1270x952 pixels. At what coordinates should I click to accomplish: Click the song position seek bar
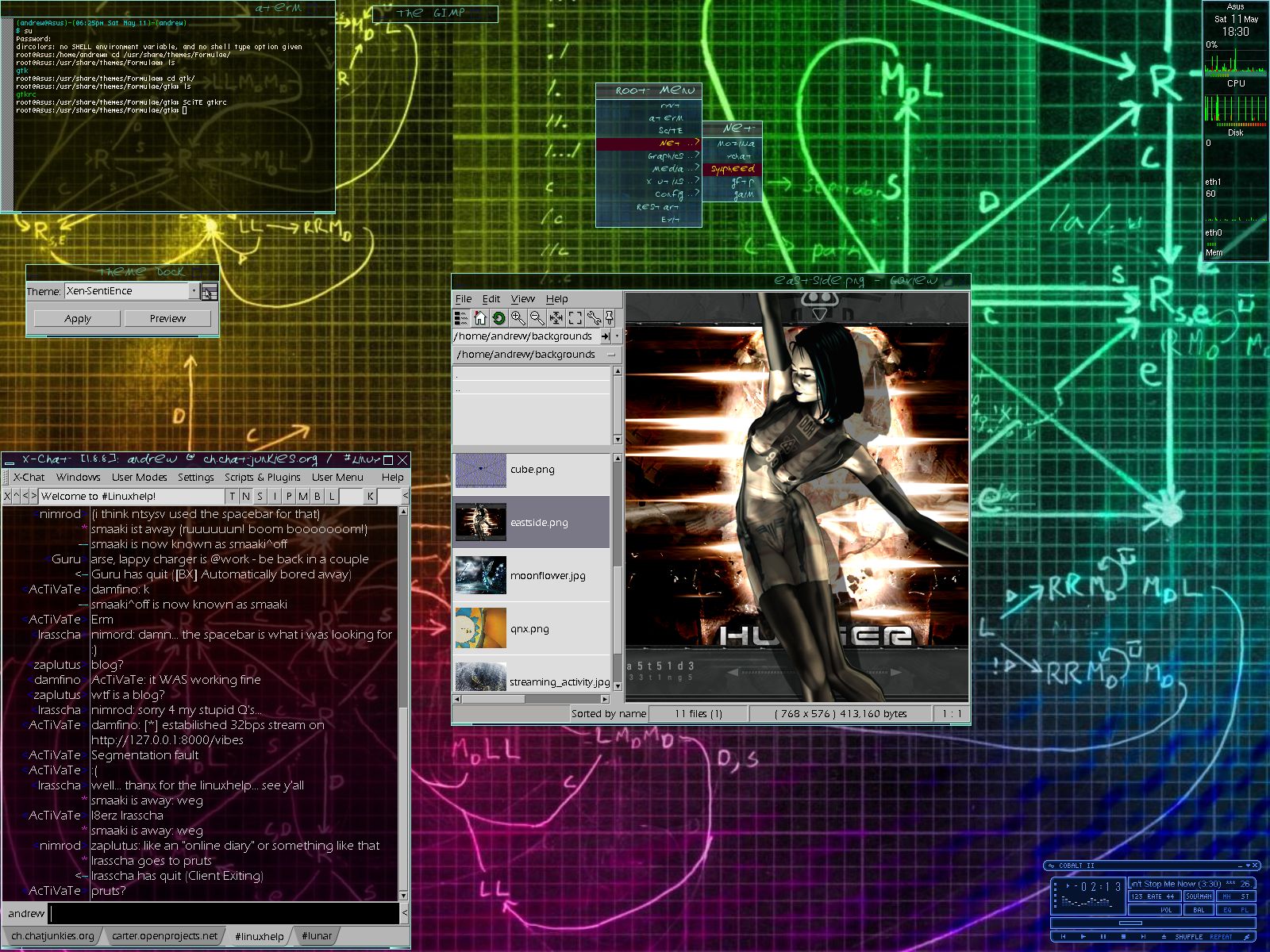point(1130,923)
